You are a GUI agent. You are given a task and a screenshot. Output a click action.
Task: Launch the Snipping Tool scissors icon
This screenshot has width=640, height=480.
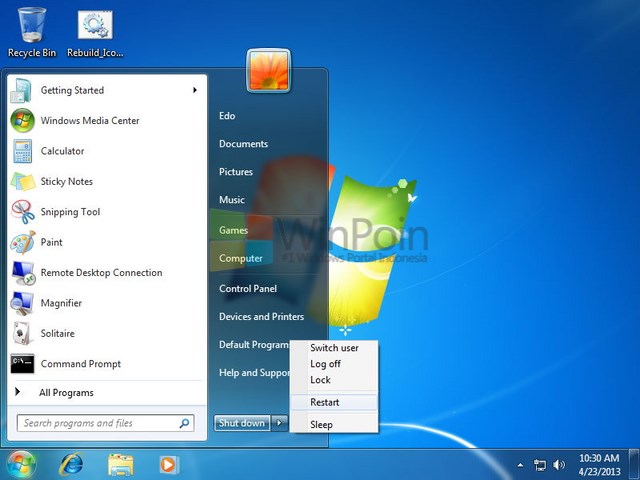click(x=23, y=212)
